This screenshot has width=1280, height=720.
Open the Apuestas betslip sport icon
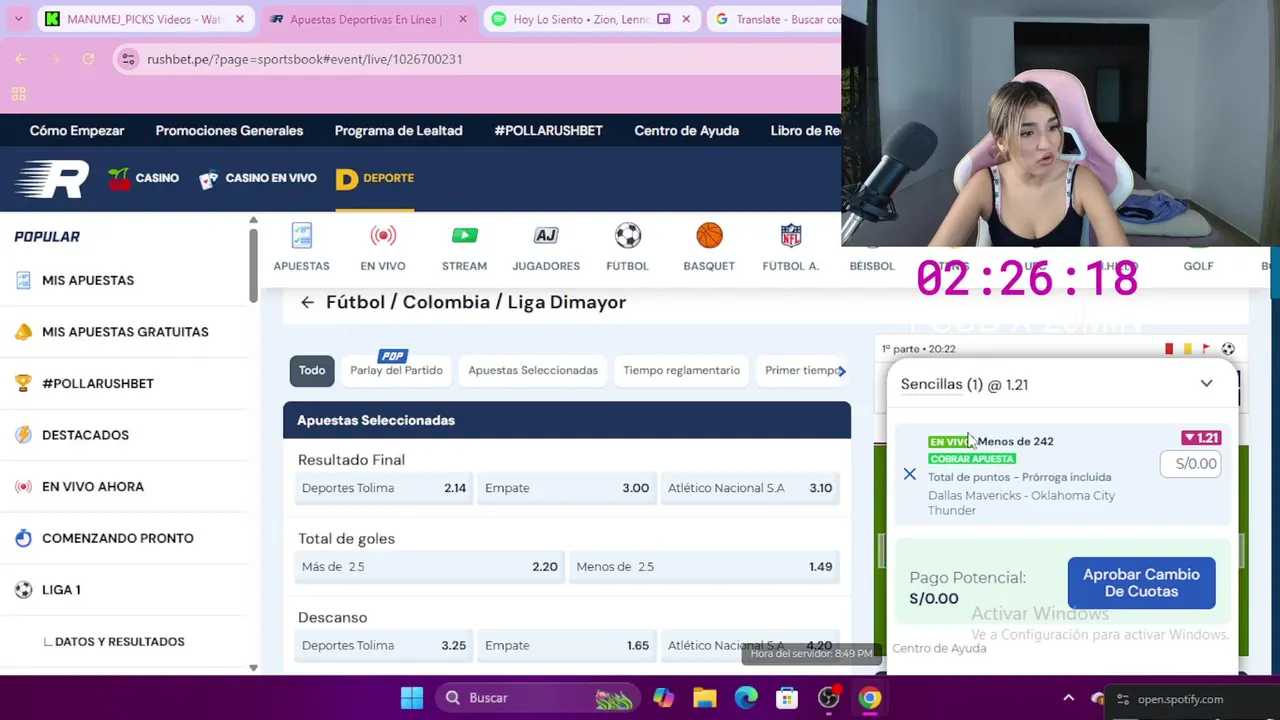[x=301, y=247]
